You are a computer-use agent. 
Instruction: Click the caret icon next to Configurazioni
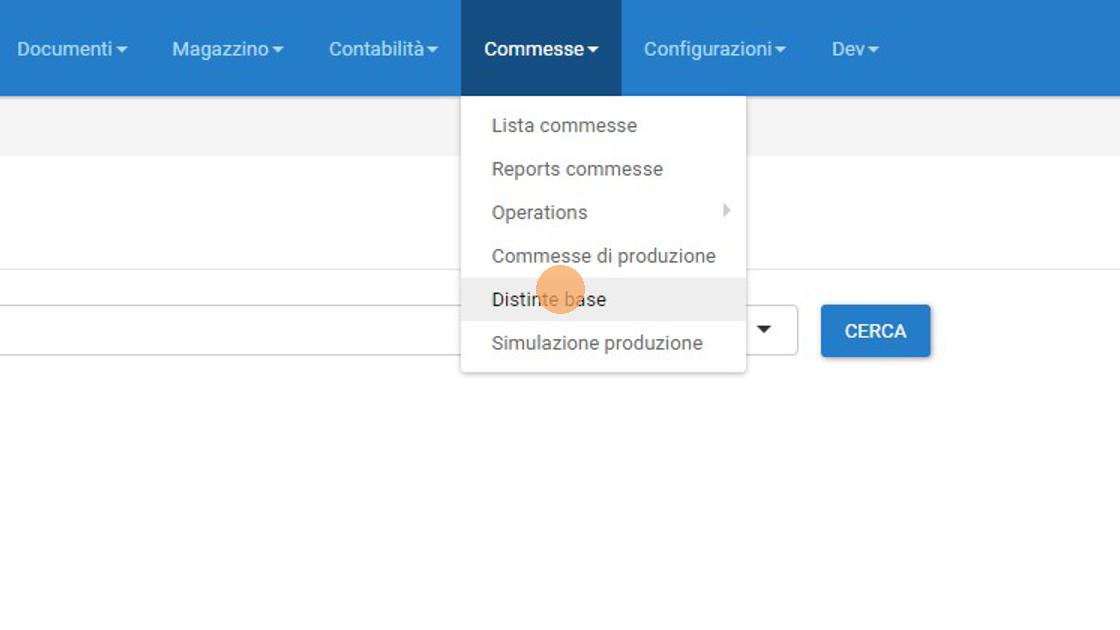[780, 50]
